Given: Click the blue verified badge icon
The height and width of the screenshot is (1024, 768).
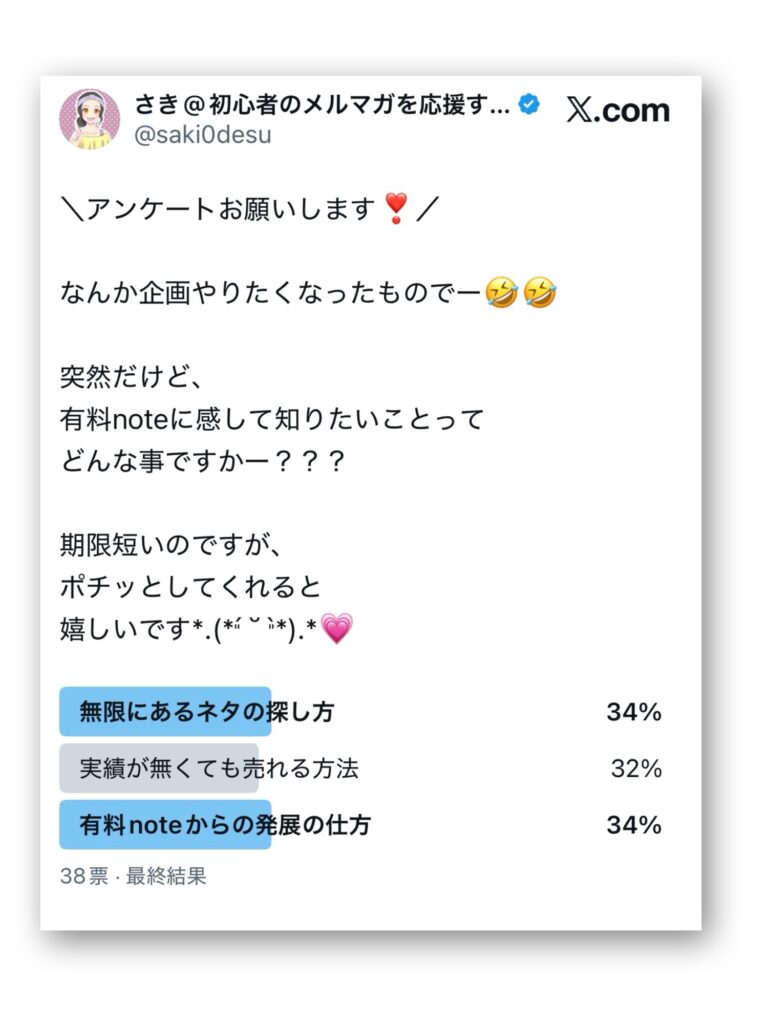Looking at the screenshot, I should (x=528, y=104).
